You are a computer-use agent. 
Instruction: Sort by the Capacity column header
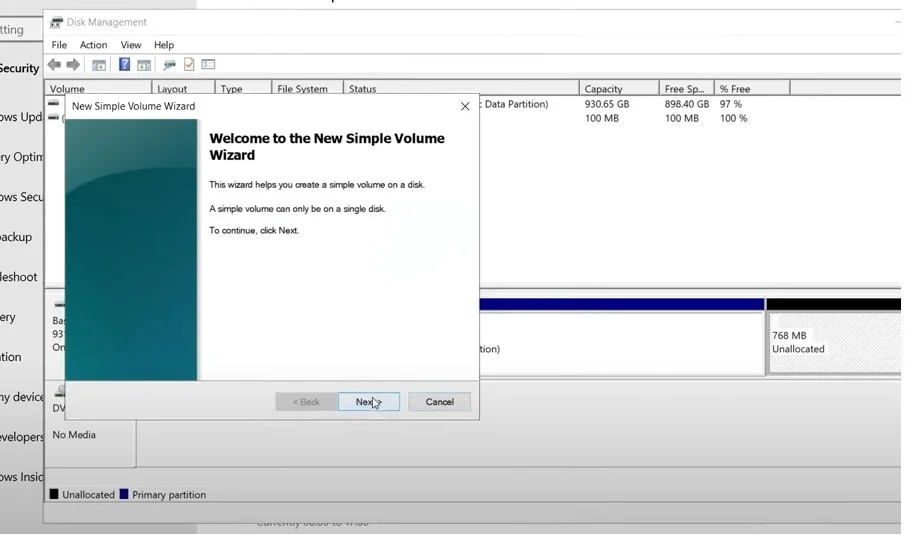[619, 89]
